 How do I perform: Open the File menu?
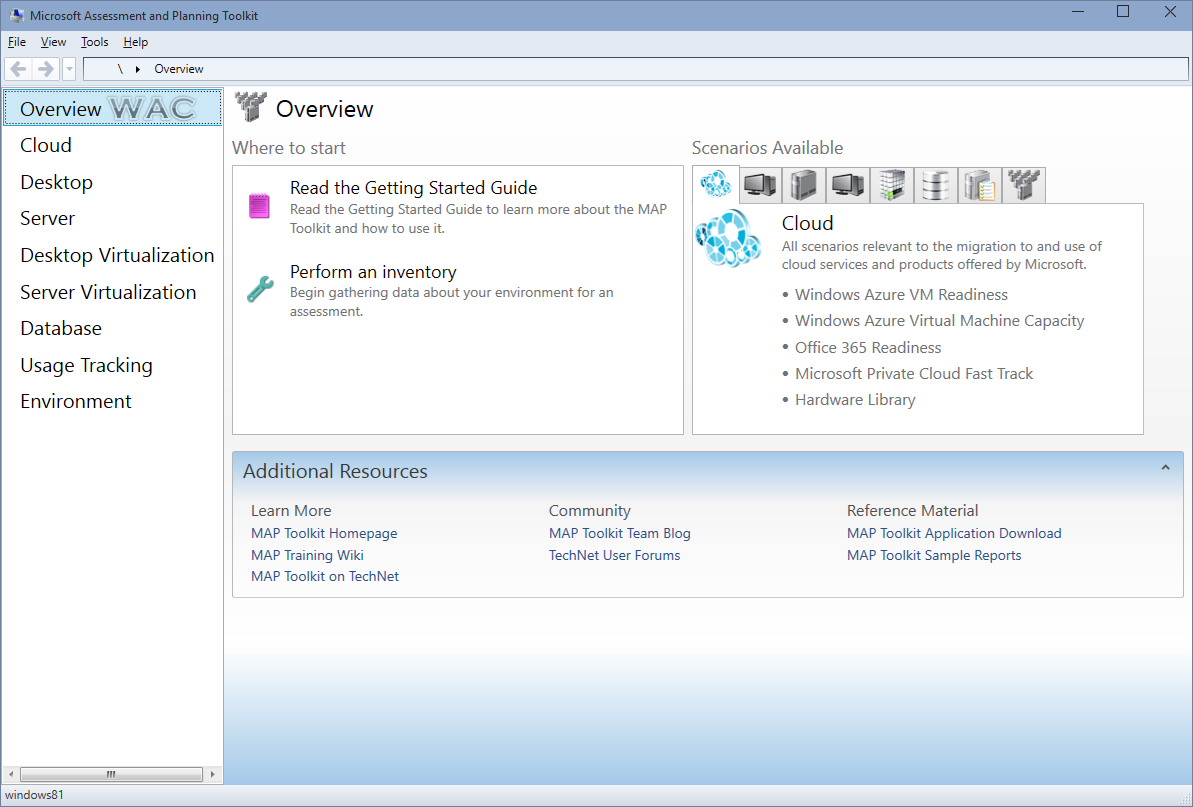pyautogui.click(x=17, y=42)
